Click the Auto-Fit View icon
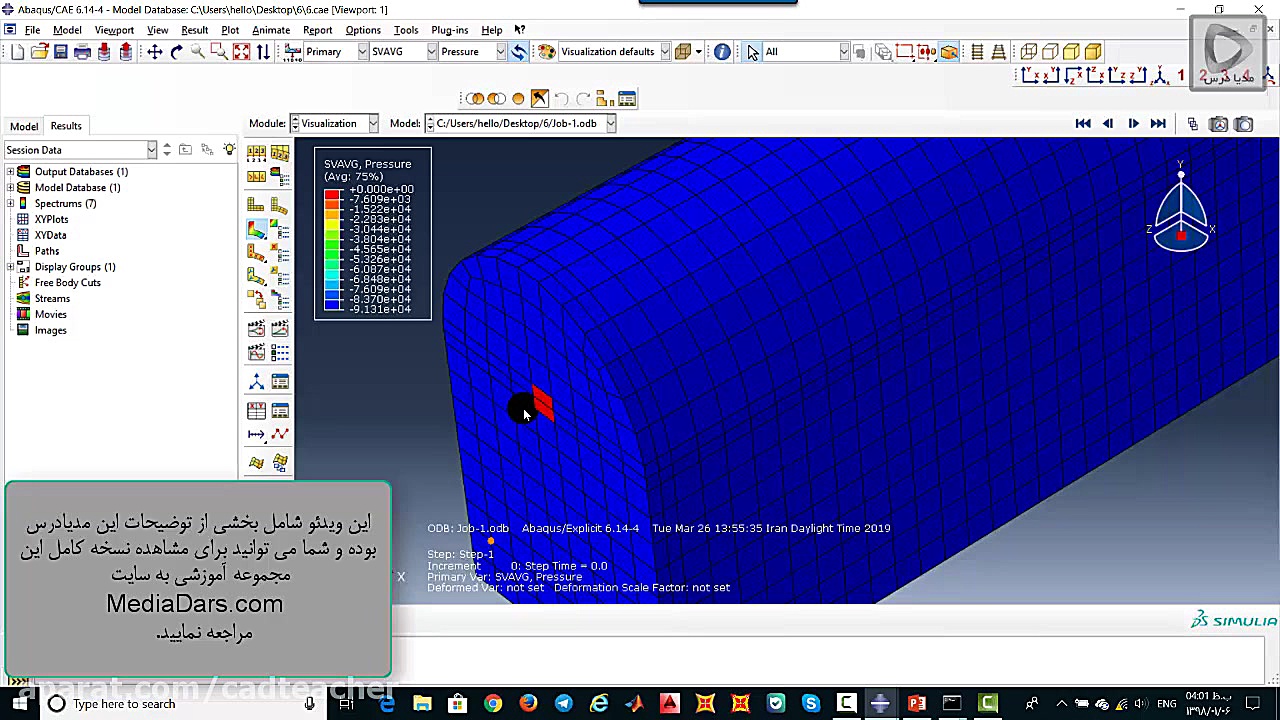Viewport: 1280px width, 720px height. pos(241,52)
